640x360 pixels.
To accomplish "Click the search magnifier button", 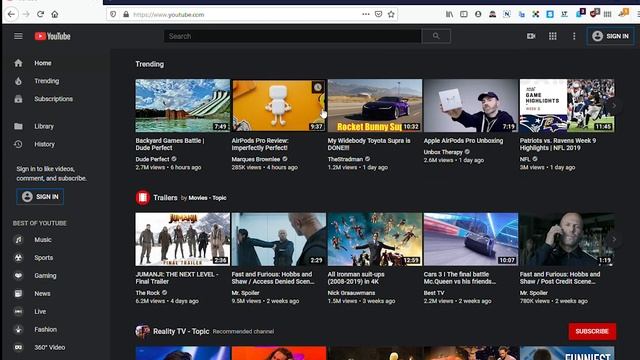I will click(436, 36).
